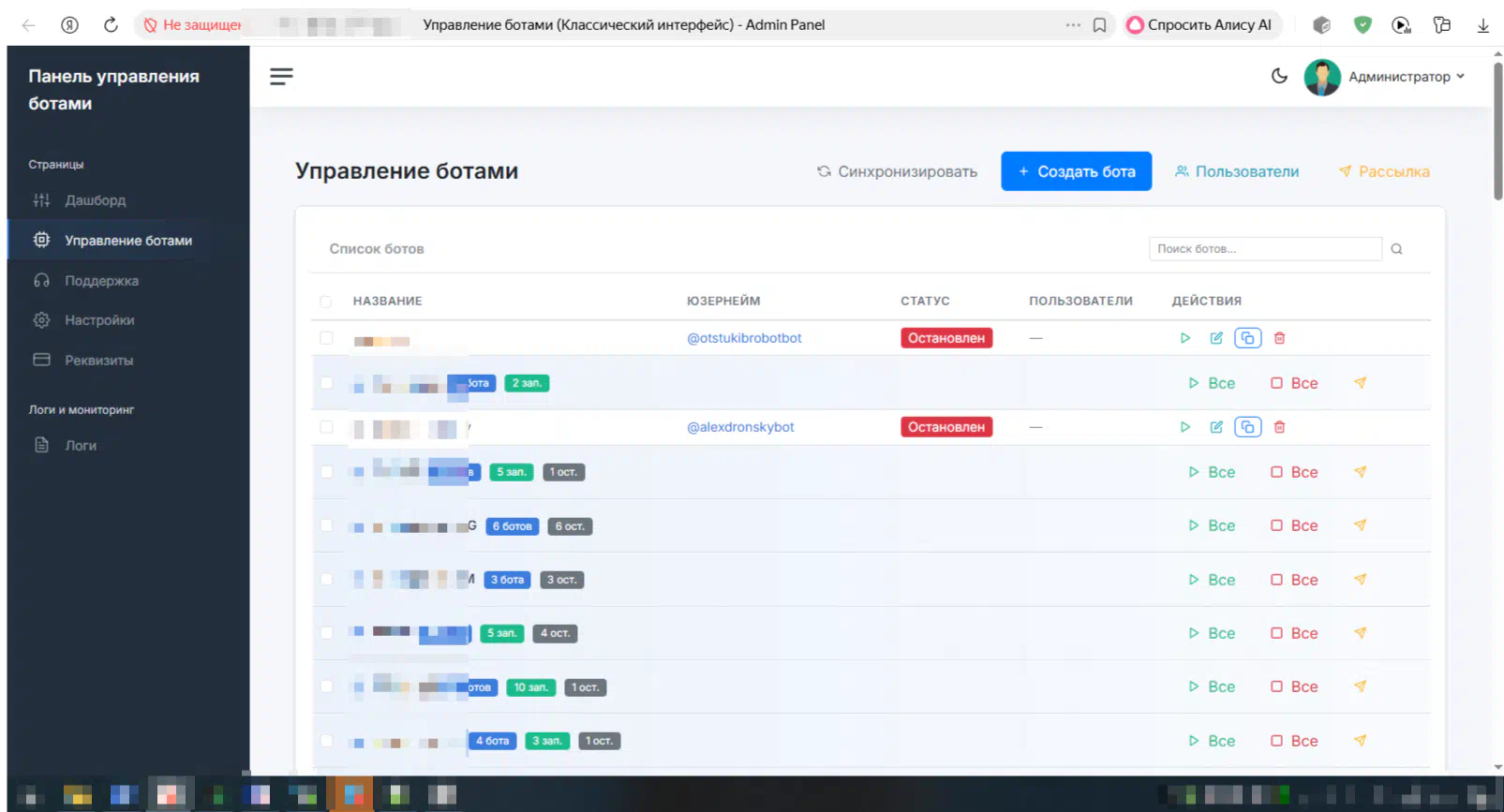Image resolution: width=1504 pixels, height=812 pixels.
Task: Copy the otstukibrobotbot bot configuration
Action: 1247,338
